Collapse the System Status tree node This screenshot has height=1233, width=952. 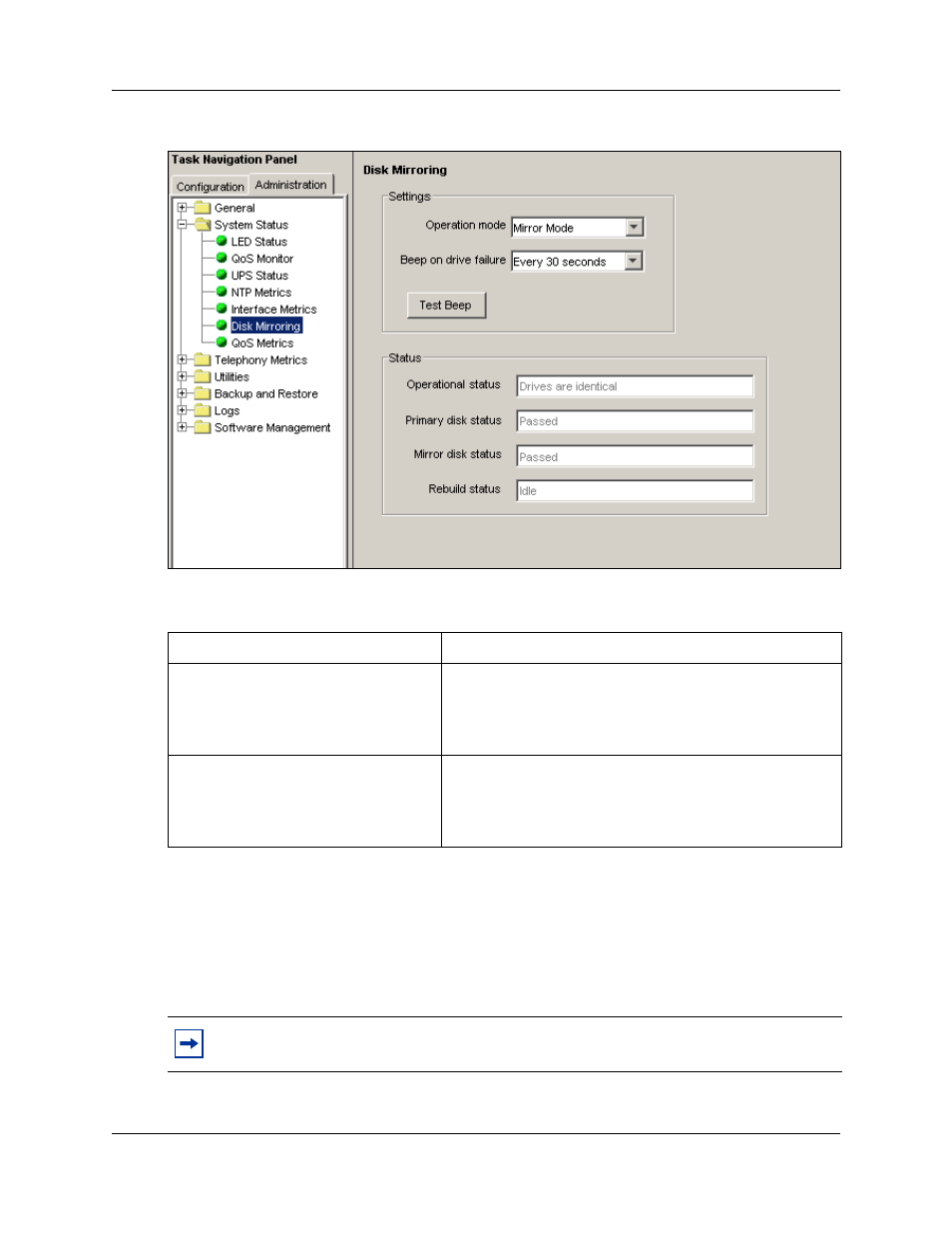click(183, 225)
